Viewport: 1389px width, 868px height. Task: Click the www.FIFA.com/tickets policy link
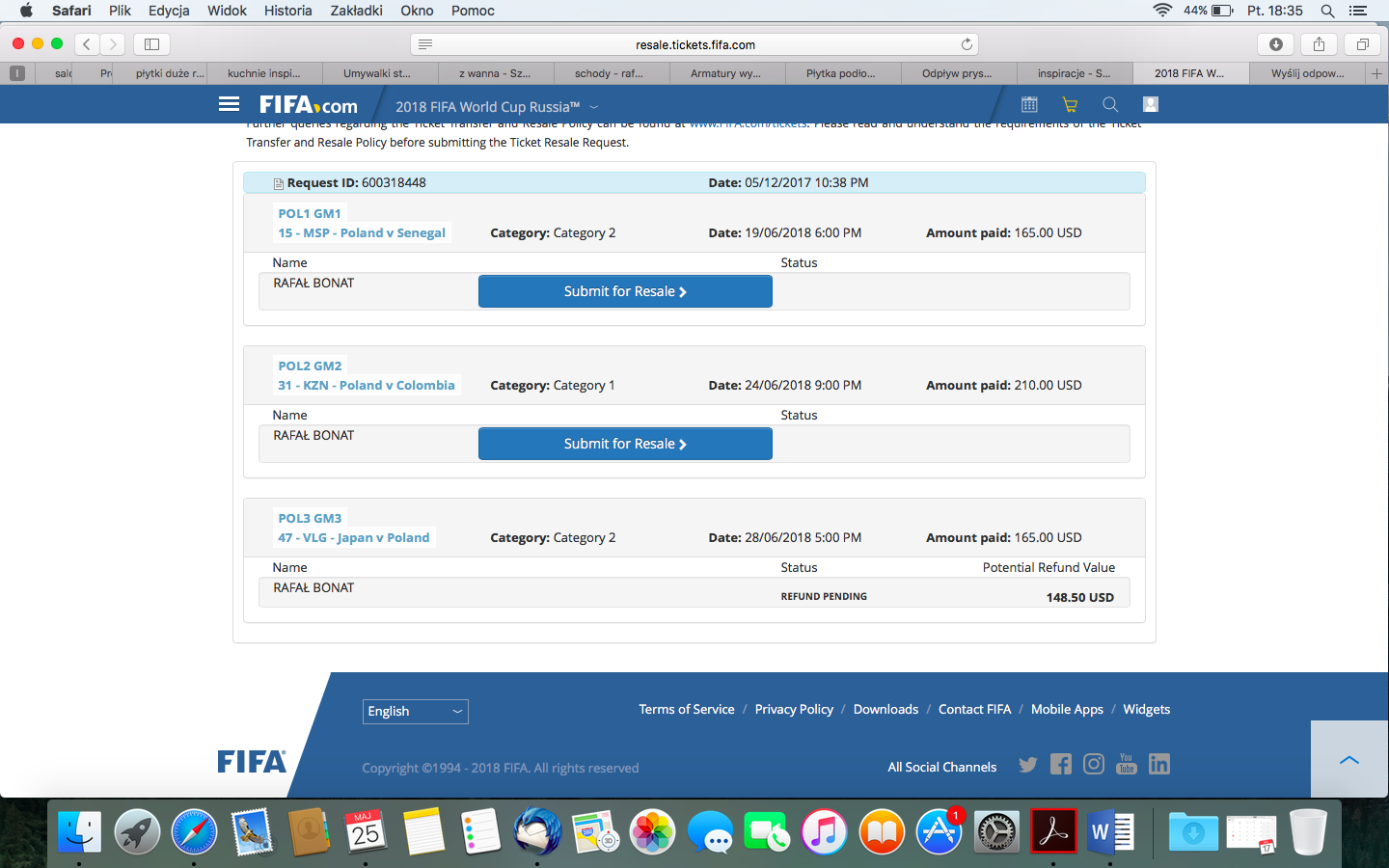point(749,125)
